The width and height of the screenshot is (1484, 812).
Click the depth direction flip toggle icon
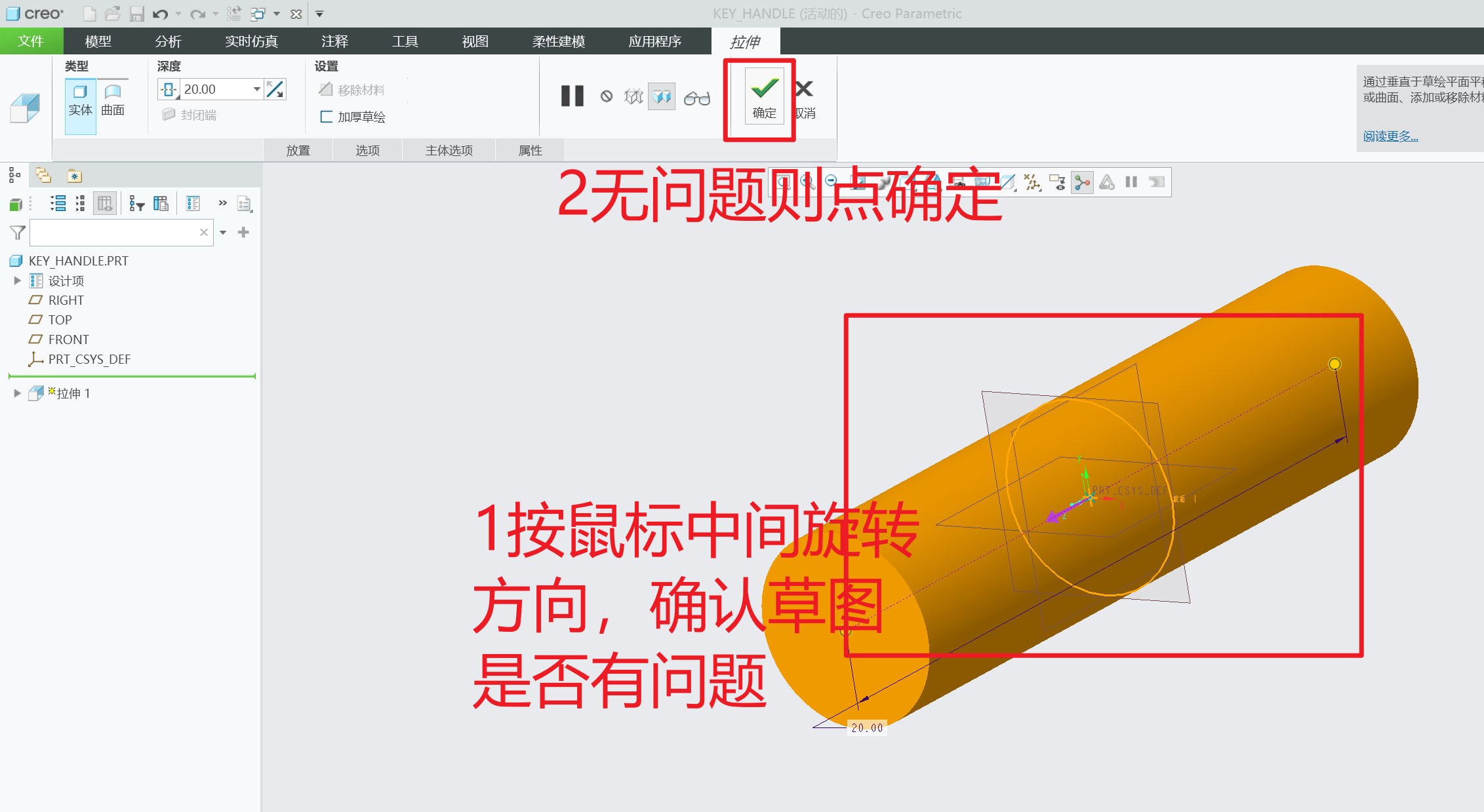(x=276, y=88)
